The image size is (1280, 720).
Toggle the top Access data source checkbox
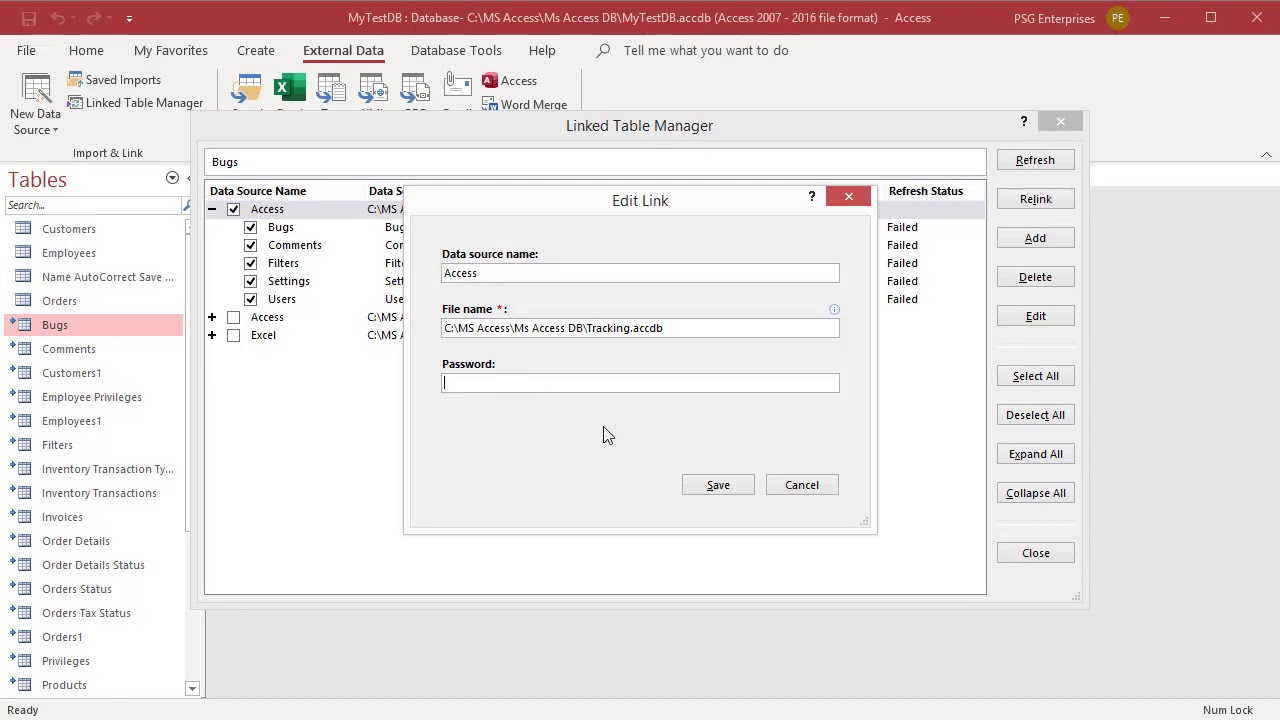[x=233, y=209]
